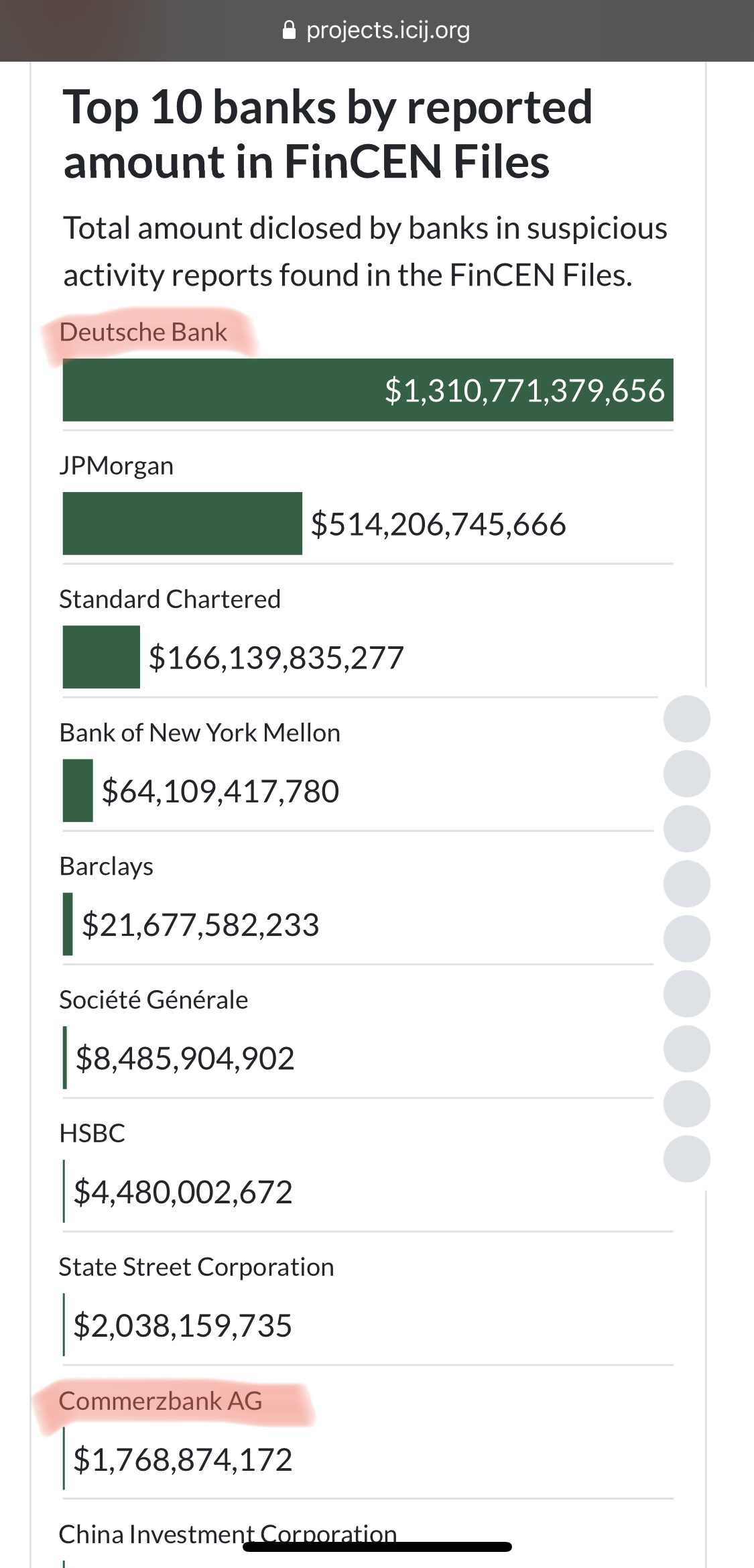Tap the $4,480,002,672 amount
The width and height of the screenshot is (754, 1568).
(x=183, y=1192)
